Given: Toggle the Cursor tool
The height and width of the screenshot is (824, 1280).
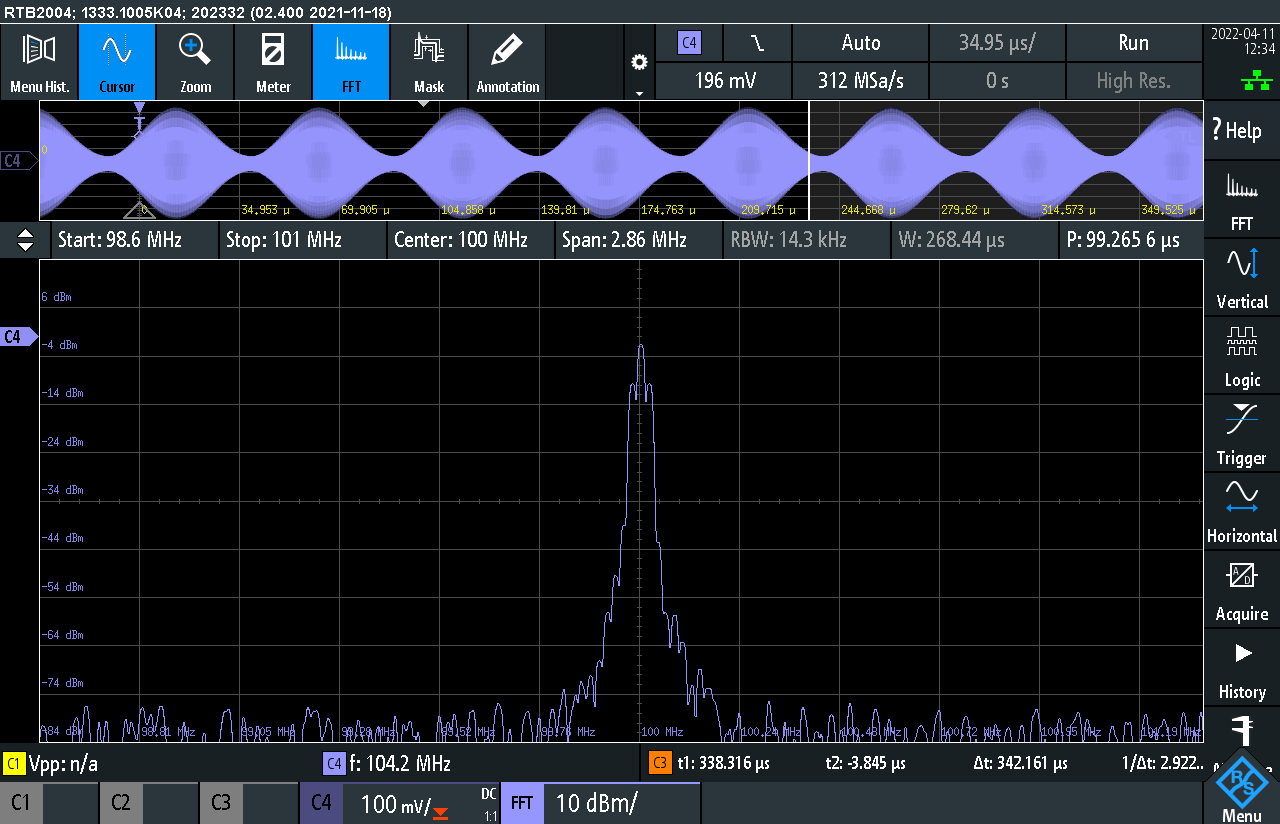Looking at the screenshot, I should coord(117,62).
